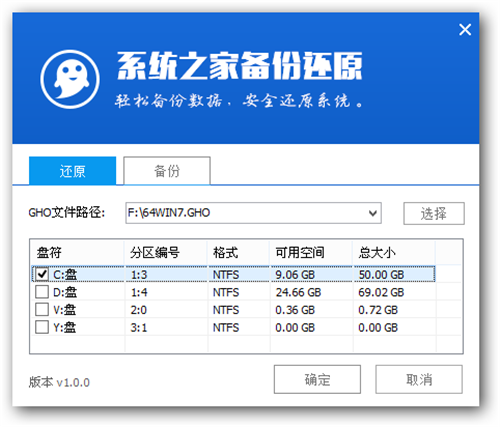Click the ghost logo icon
500x427 pixels.
(70, 79)
